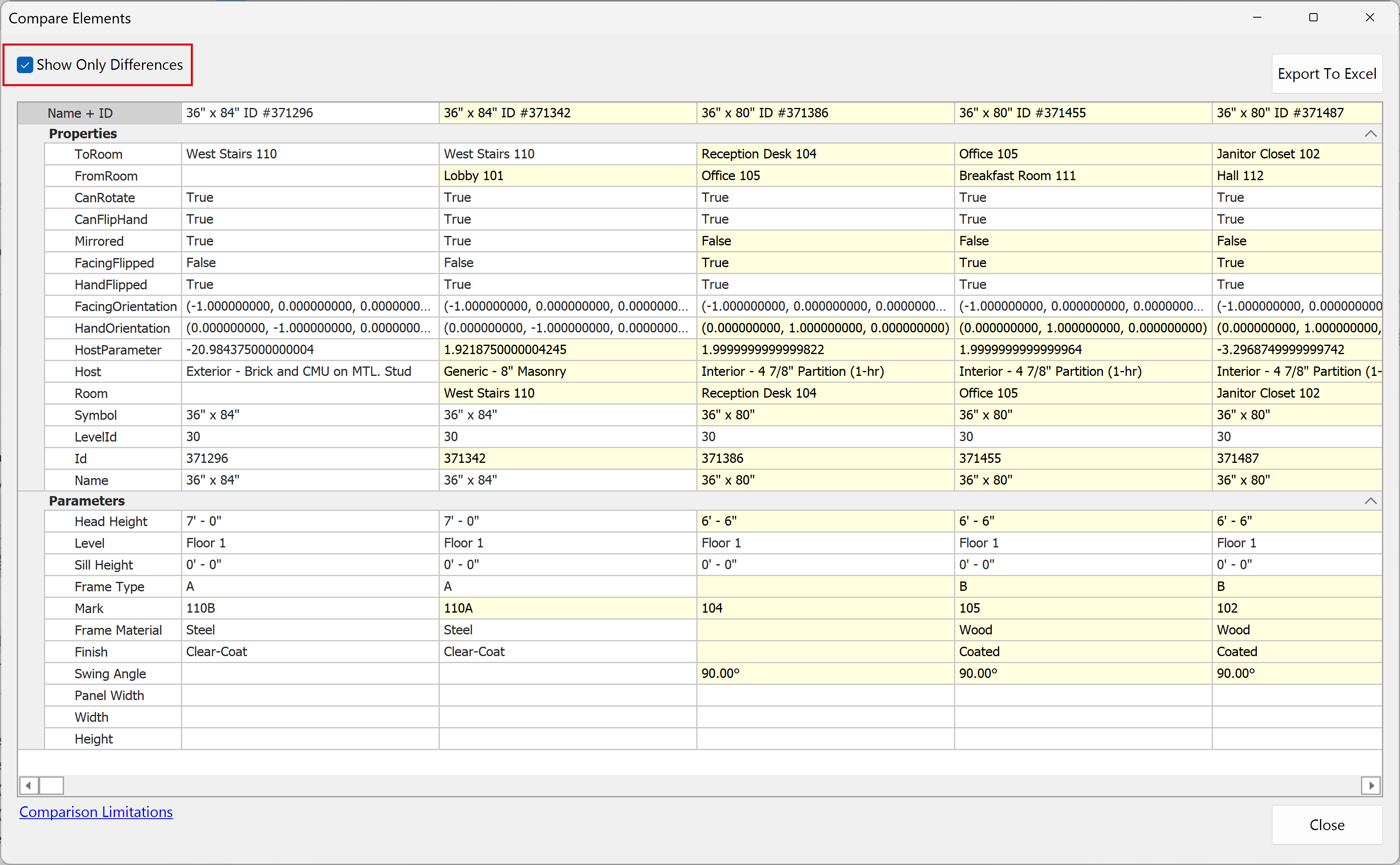
Task: Select the Generic - 8" Masonry host cell
Action: pyautogui.click(x=568, y=372)
